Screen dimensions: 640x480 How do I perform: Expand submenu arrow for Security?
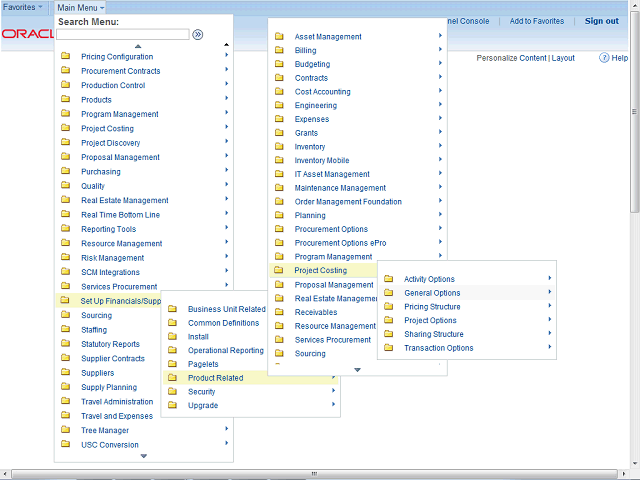point(333,391)
